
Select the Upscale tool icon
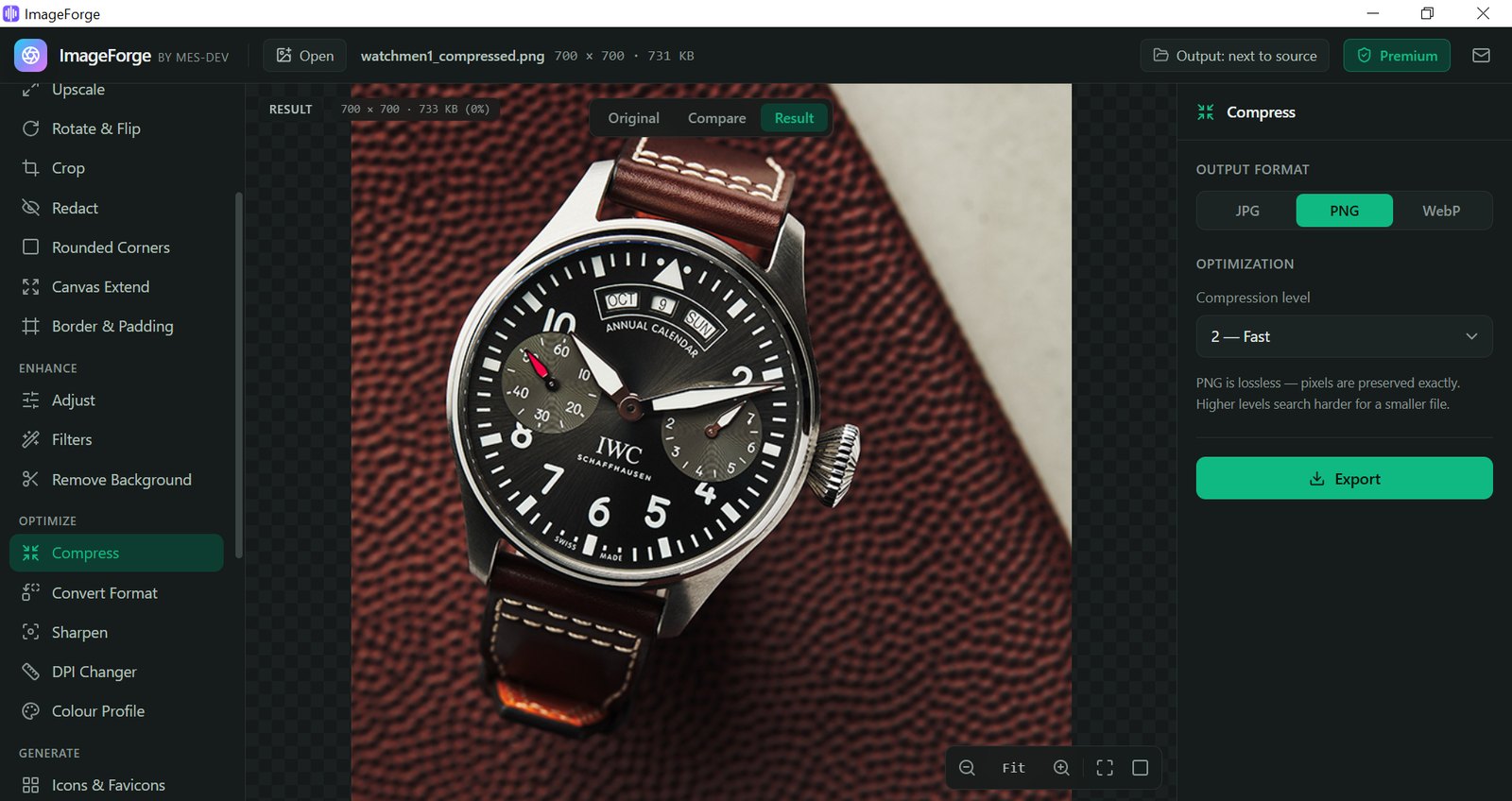click(x=30, y=90)
